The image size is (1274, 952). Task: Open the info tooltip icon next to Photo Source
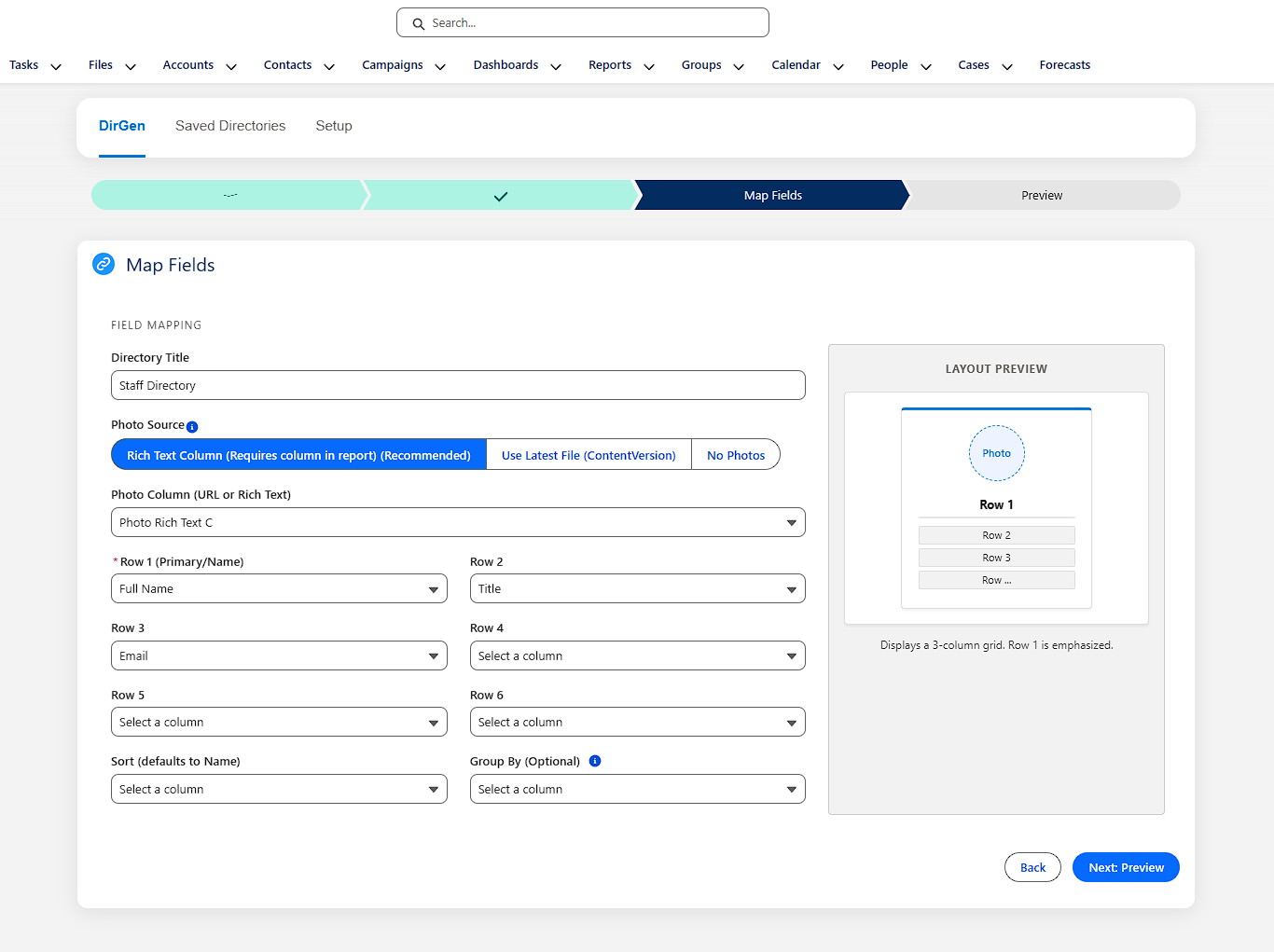192,426
